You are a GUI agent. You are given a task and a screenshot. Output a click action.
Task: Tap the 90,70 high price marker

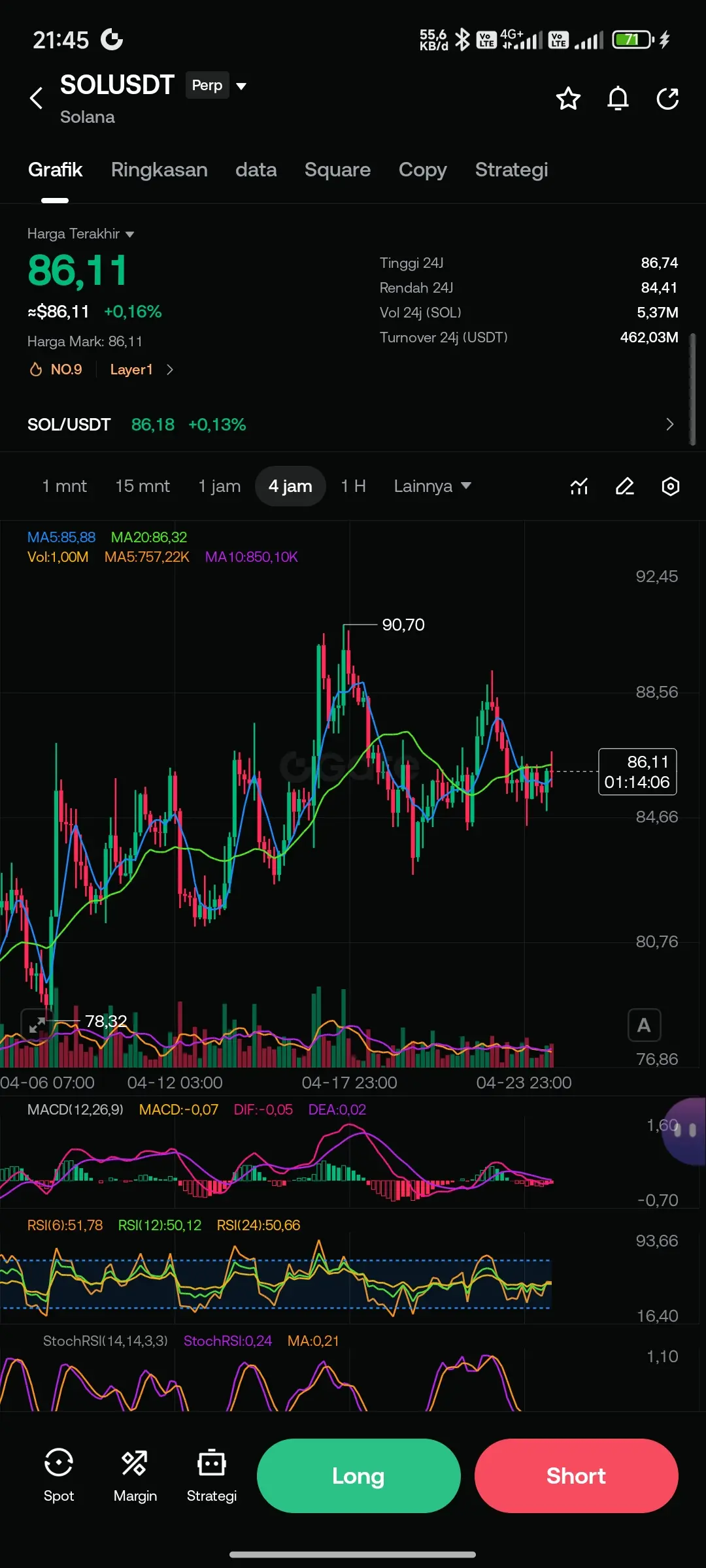(x=403, y=625)
